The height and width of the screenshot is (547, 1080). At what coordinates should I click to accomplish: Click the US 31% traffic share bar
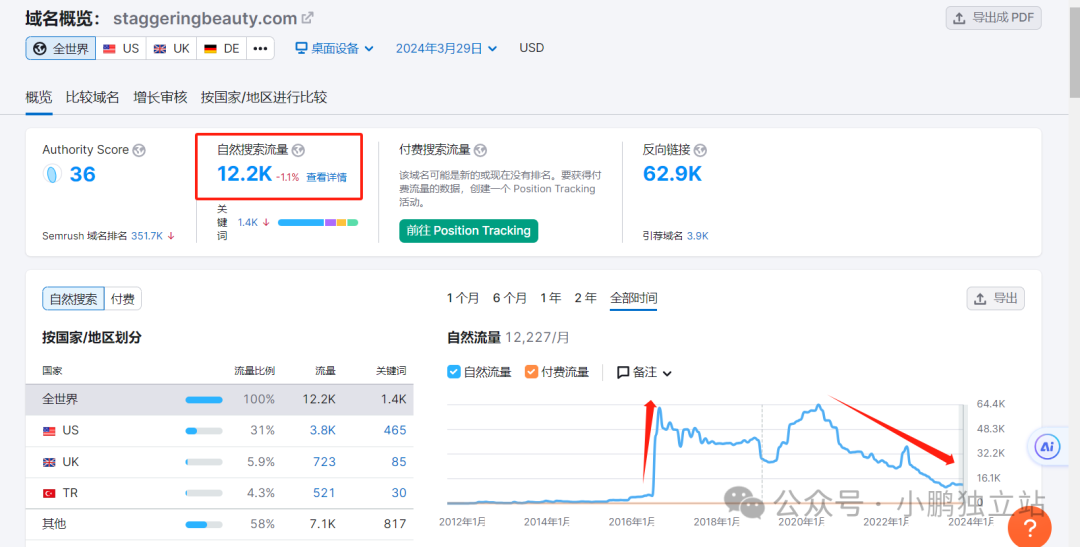click(x=204, y=431)
